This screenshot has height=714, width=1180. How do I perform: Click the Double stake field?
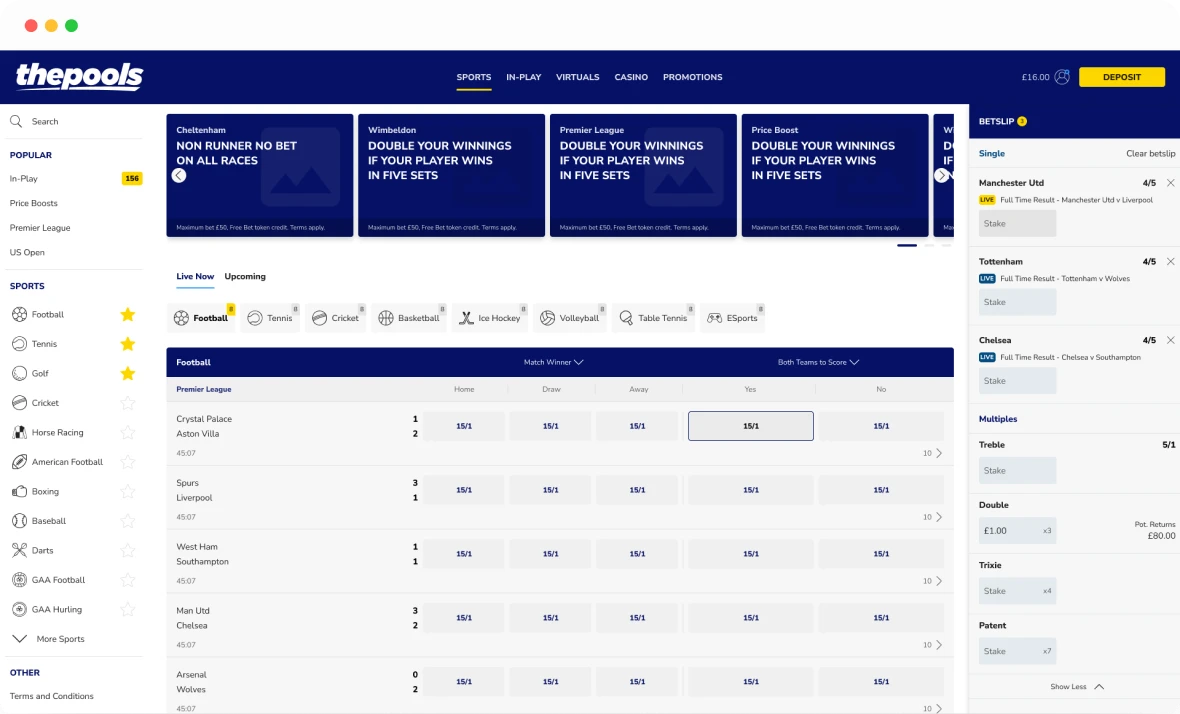[1017, 530]
